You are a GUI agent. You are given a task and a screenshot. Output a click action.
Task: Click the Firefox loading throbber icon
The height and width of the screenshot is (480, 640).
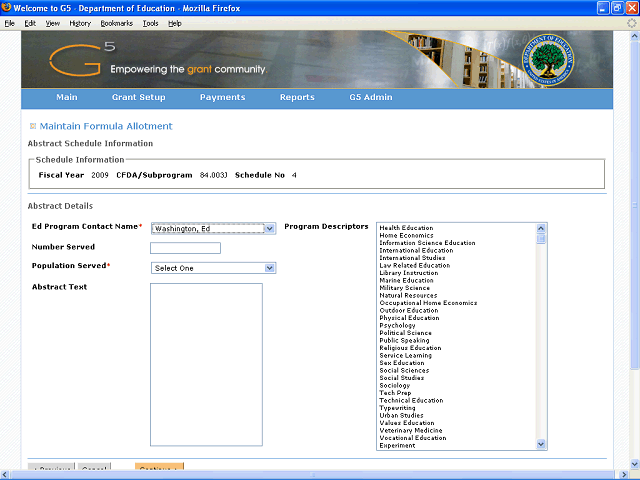click(631, 22)
